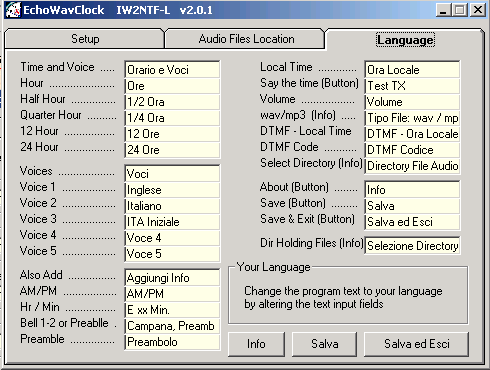The width and height of the screenshot is (490, 370).
Task: Click the EchoWavClock title bar app icon
Action: 13,10
